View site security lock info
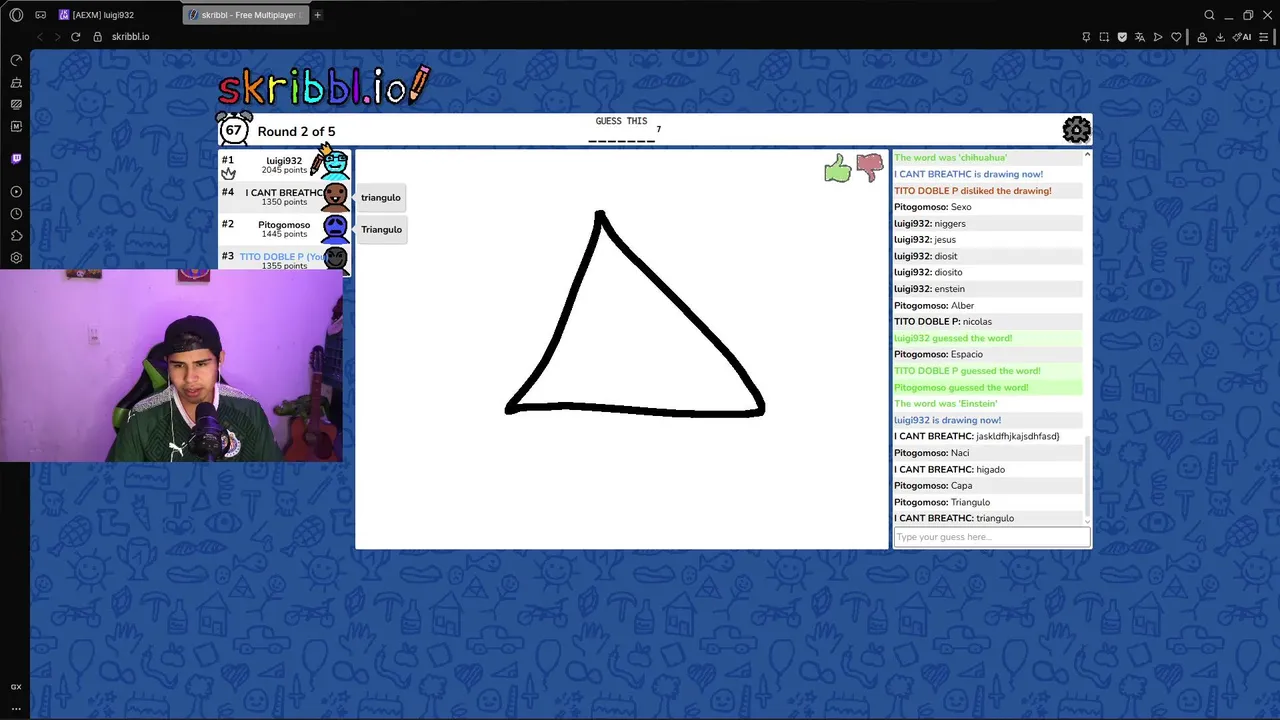This screenshot has height=720, width=1280. [97, 37]
